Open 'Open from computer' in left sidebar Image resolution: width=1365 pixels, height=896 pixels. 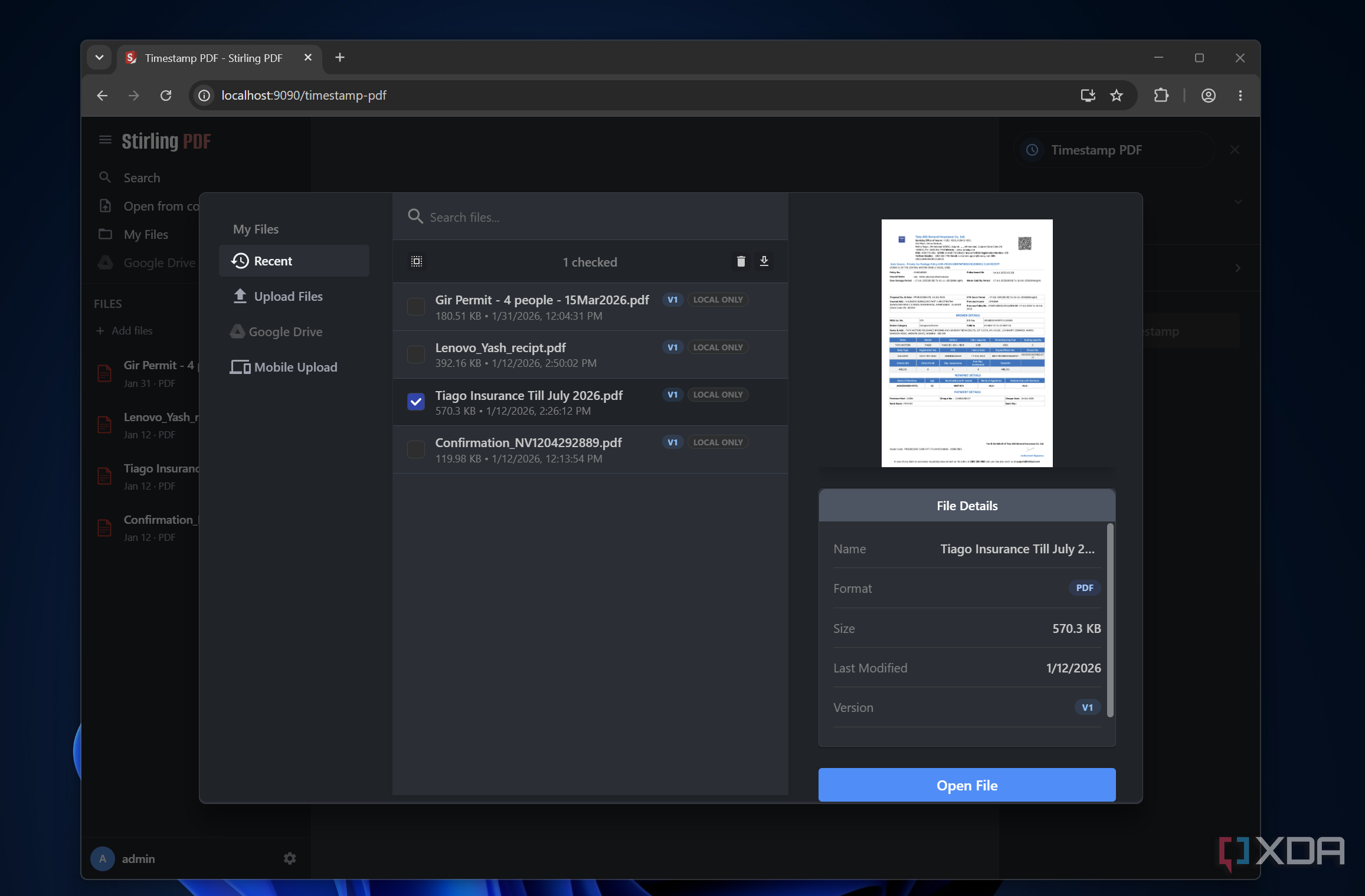click(x=148, y=206)
